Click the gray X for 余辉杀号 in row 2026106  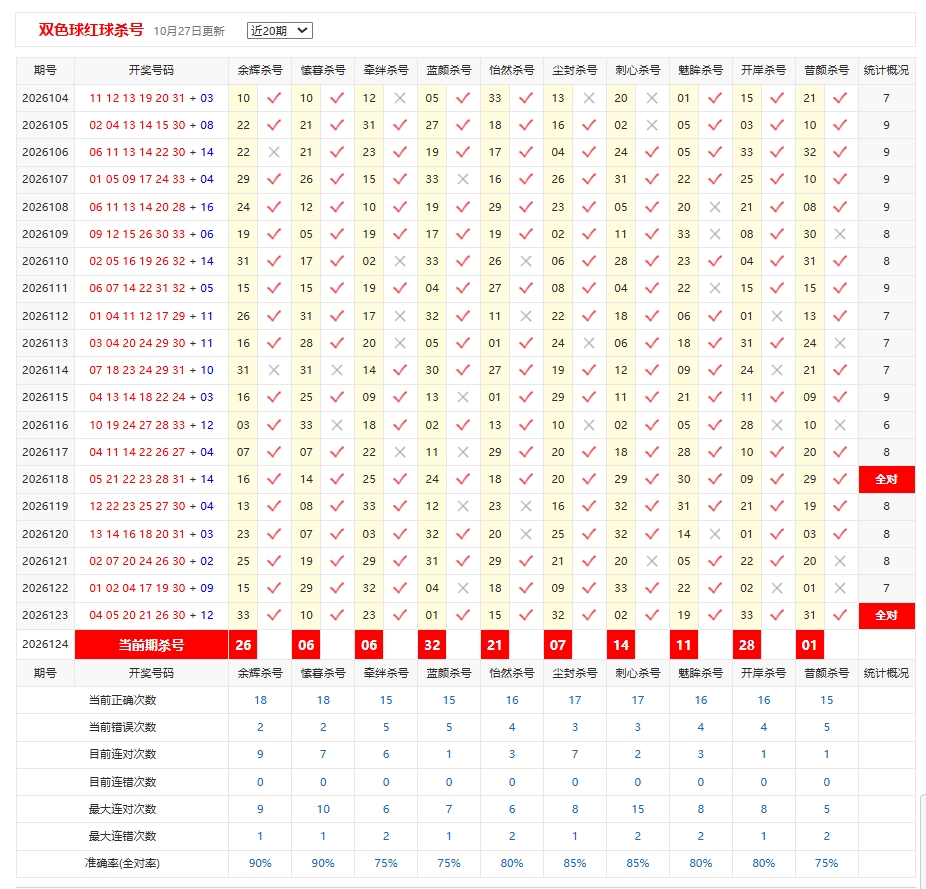274,152
